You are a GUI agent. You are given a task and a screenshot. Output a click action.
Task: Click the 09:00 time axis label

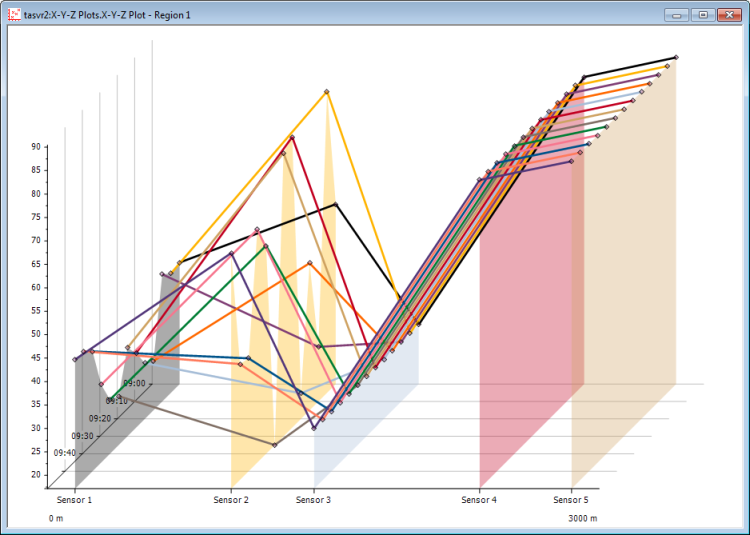pos(134,383)
